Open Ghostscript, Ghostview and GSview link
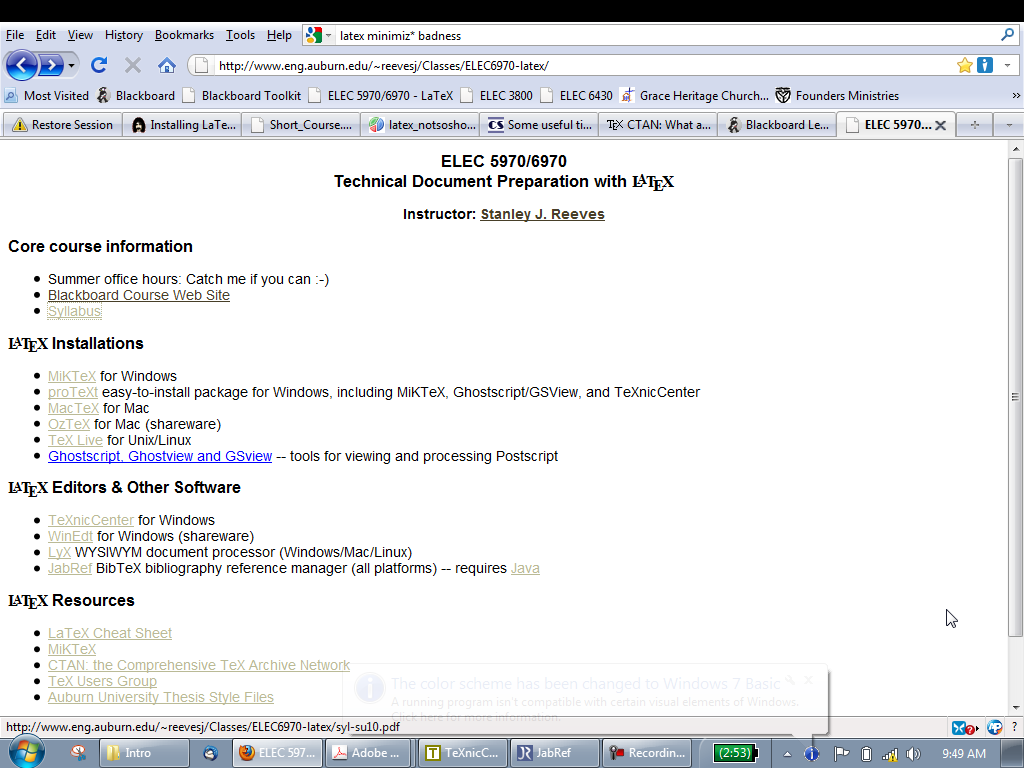This screenshot has width=1024, height=768. 160,456
